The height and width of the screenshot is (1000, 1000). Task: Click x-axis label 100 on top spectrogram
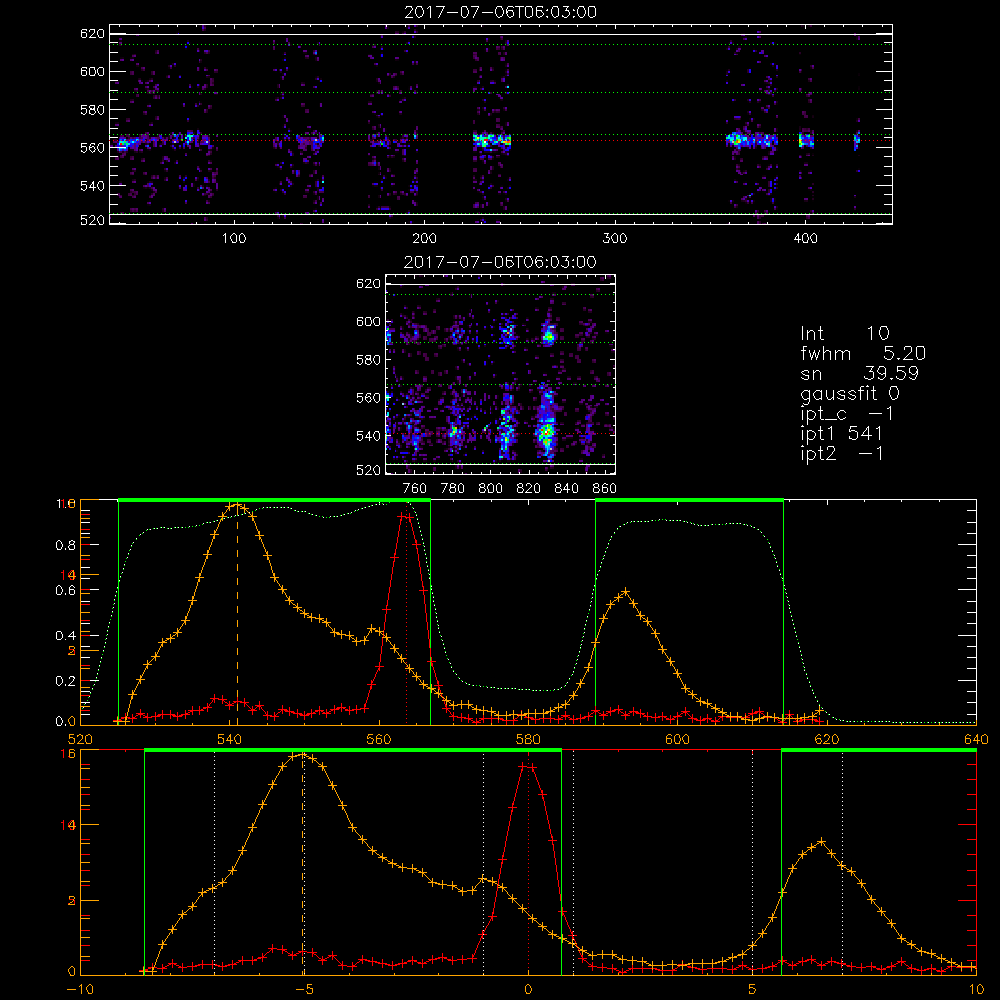point(234,239)
